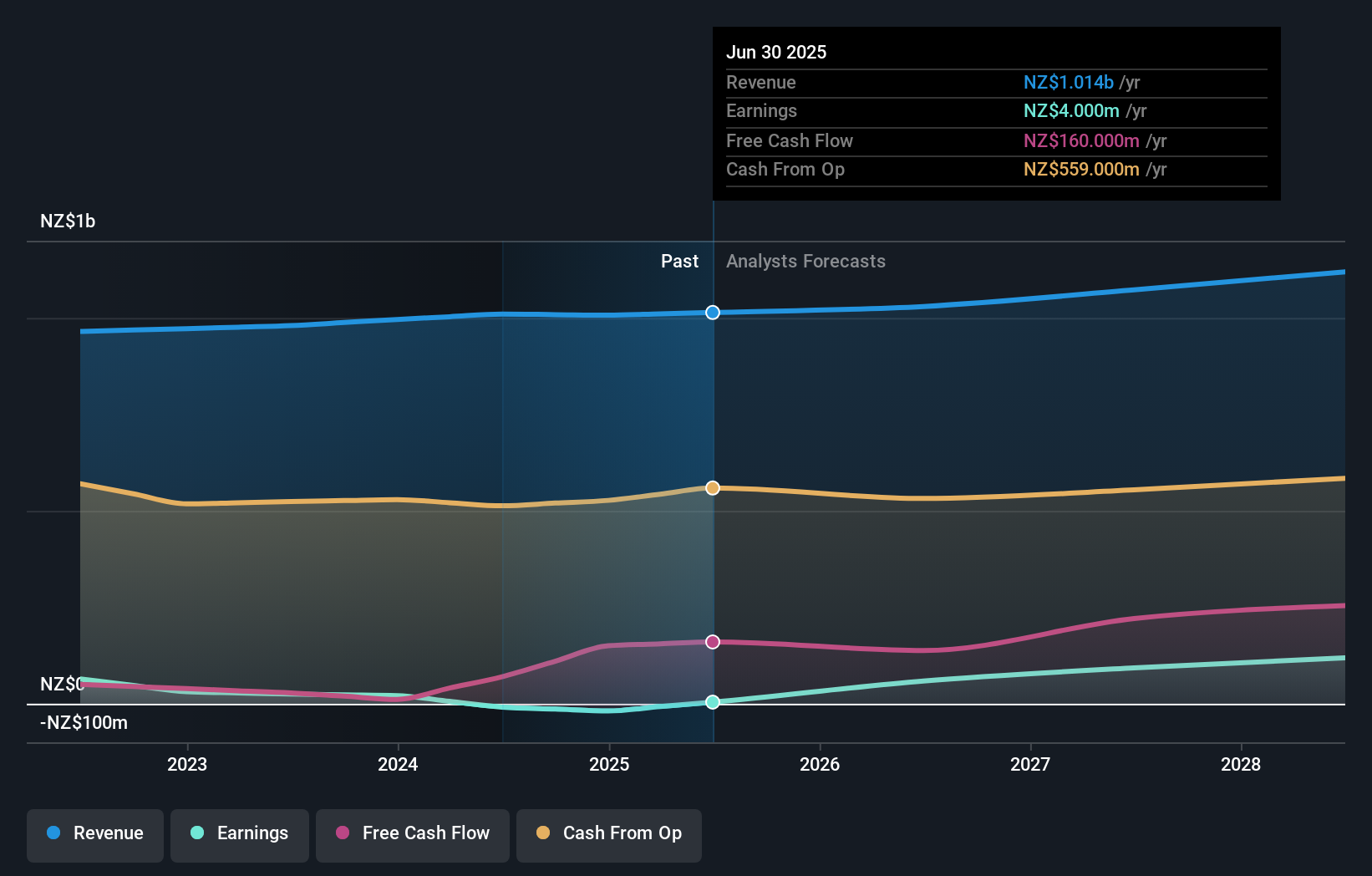This screenshot has height=876, width=1372.
Task: Toggle the Revenue series visibility
Action: (94, 834)
